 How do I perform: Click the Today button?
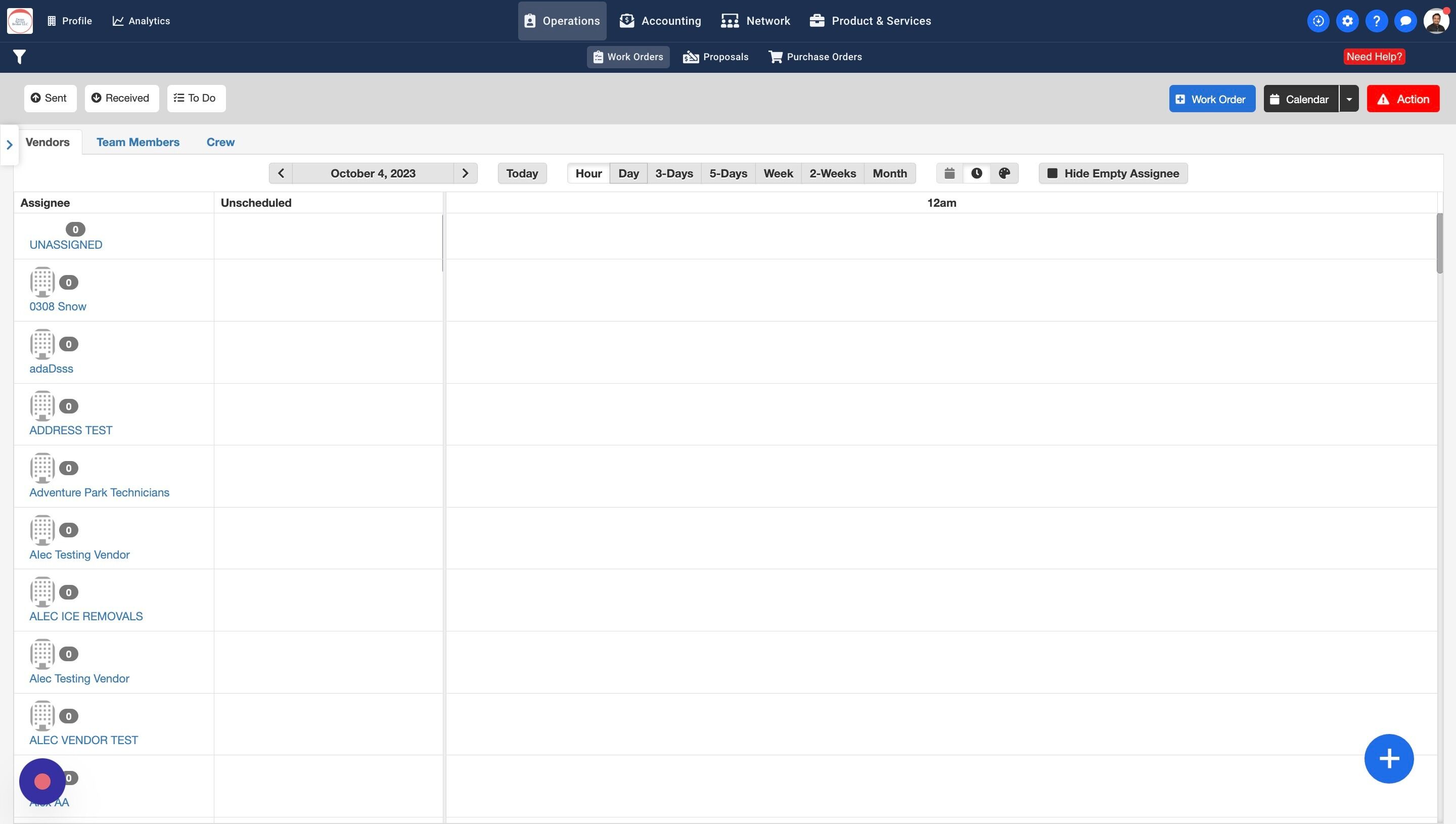pos(522,173)
